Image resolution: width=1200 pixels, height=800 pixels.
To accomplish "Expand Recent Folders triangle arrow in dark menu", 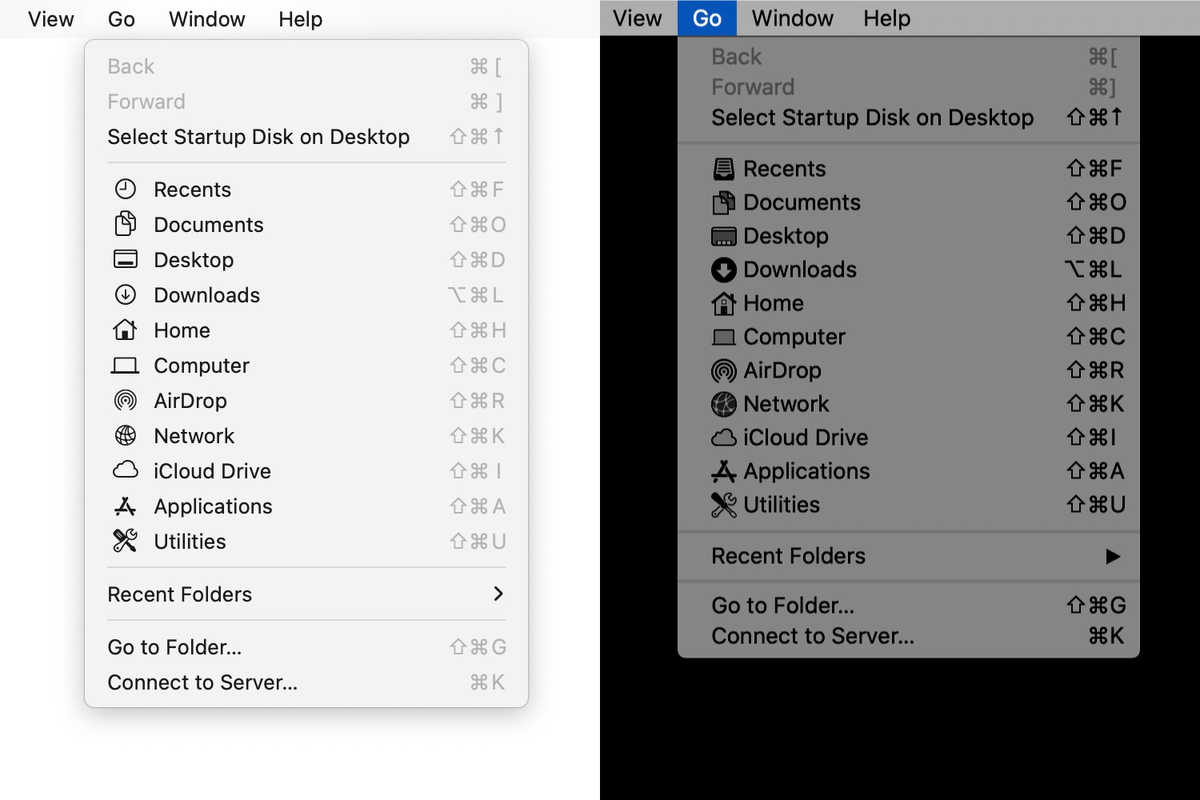I will pyautogui.click(x=1113, y=556).
